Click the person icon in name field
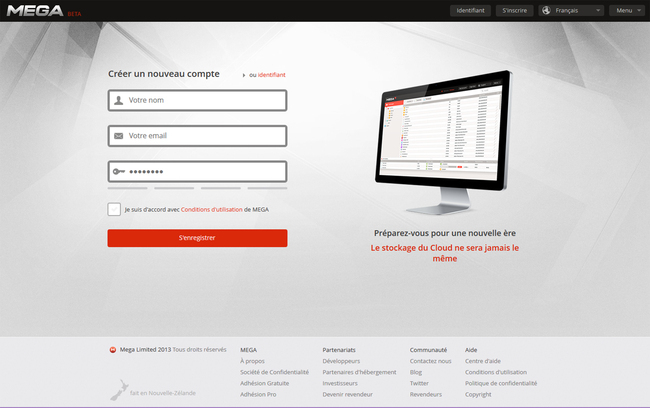The height and width of the screenshot is (408, 650). (x=119, y=100)
